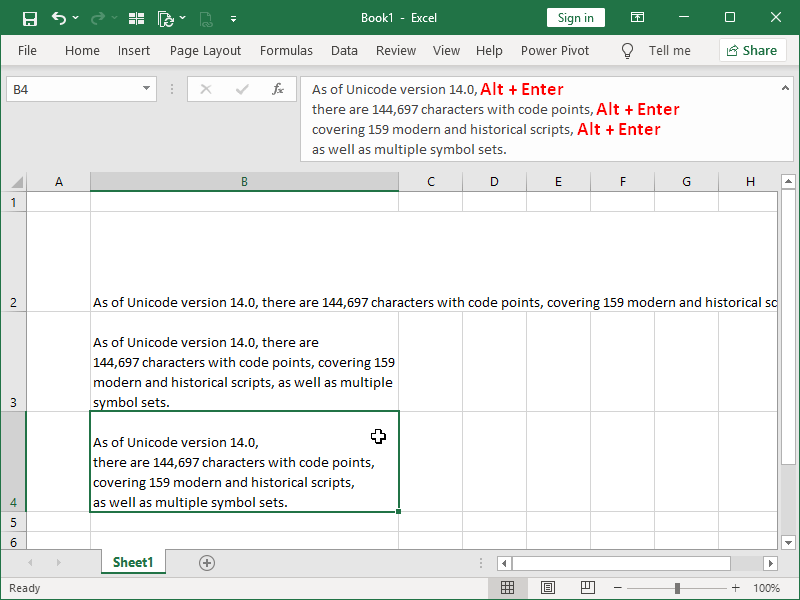800x600 pixels.
Task: Switch to Page Layout view icon
Action: pos(548,587)
